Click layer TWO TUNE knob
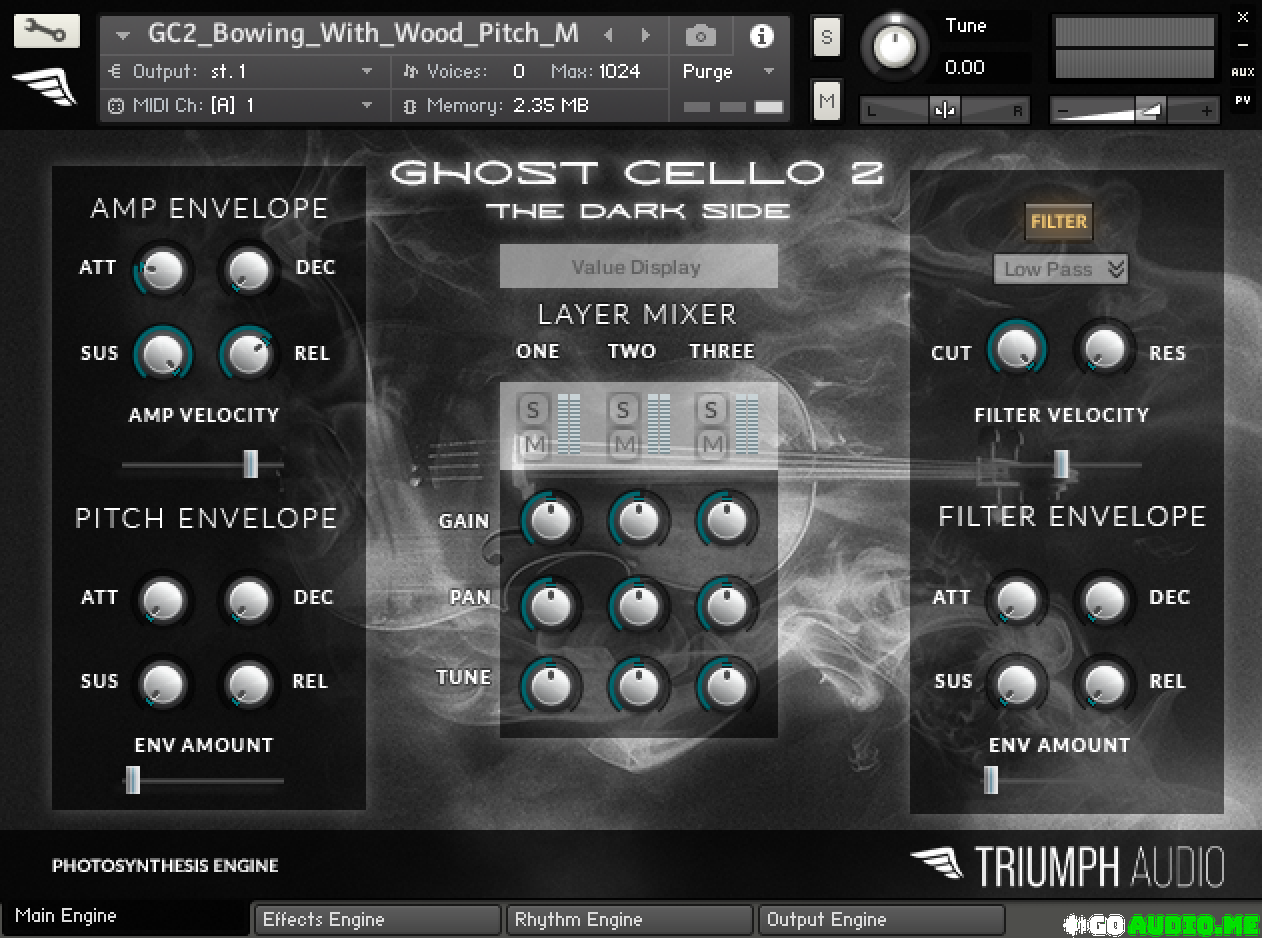Image resolution: width=1262 pixels, height=938 pixels. point(639,685)
